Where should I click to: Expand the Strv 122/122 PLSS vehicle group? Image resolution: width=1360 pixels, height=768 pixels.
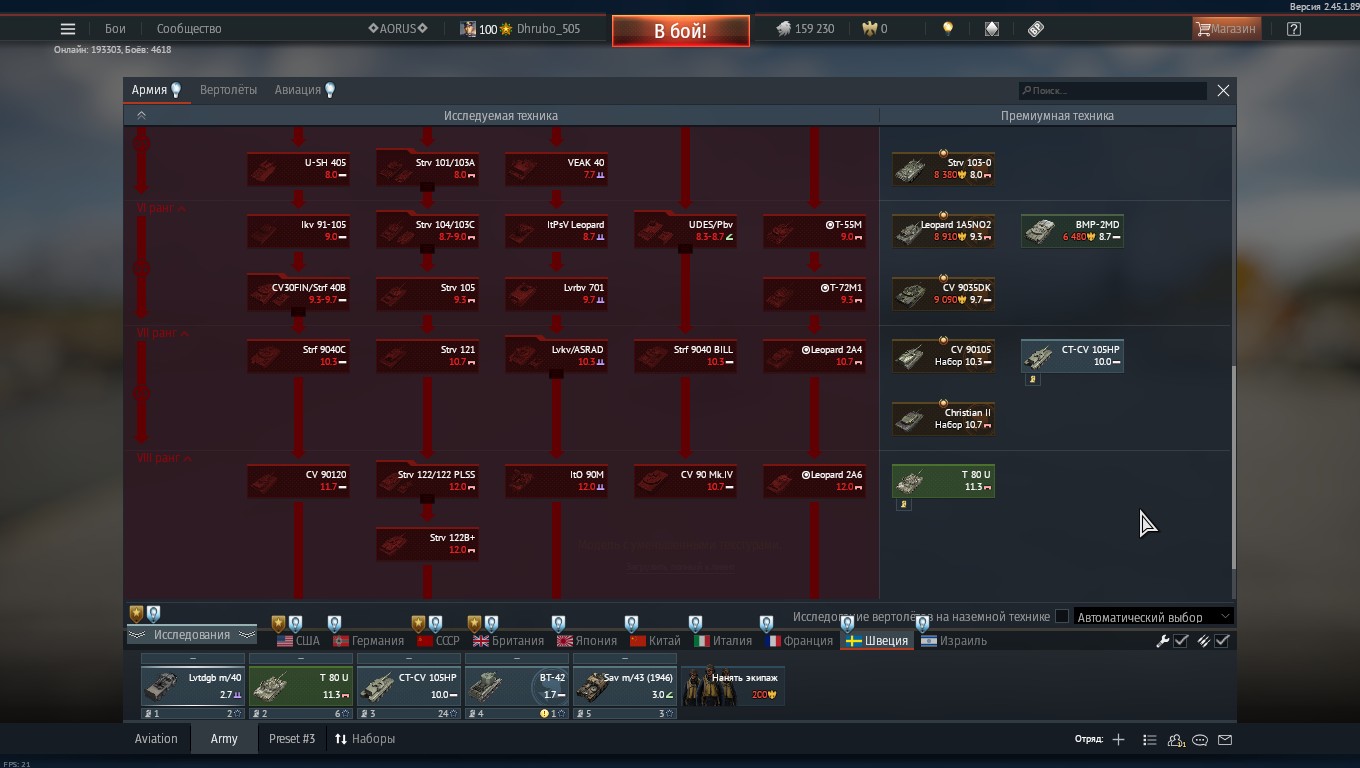pyautogui.click(x=427, y=481)
